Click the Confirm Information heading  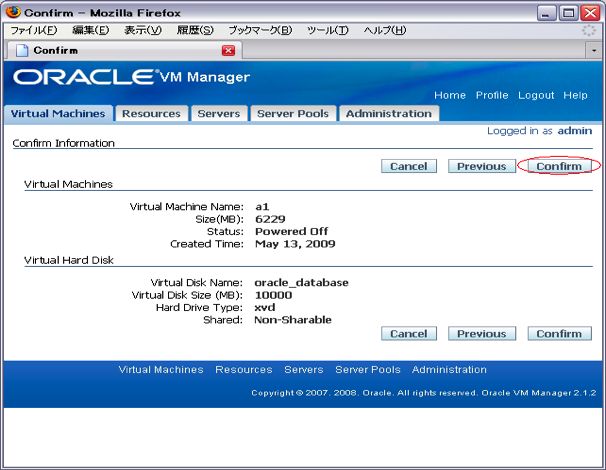coord(64,143)
